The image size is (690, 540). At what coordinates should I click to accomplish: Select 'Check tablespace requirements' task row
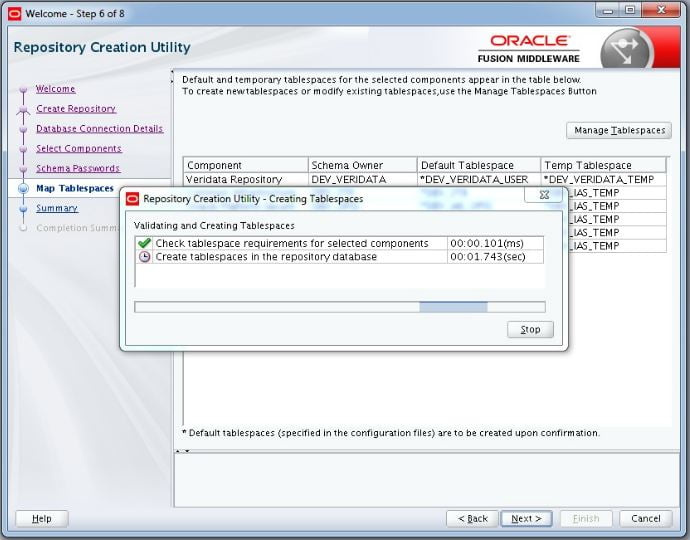point(339,243)
